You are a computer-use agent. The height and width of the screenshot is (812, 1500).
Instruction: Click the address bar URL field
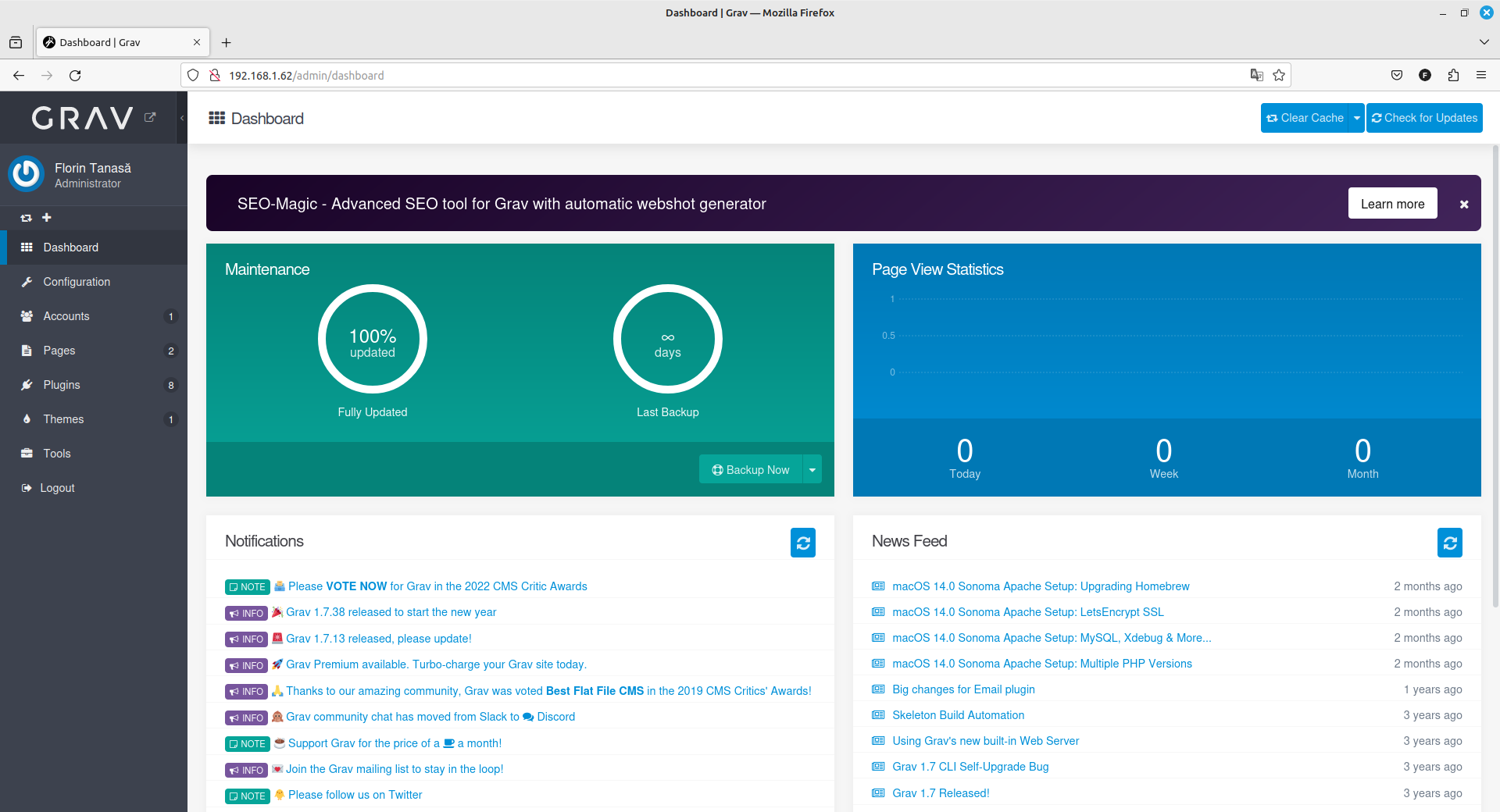734,76
